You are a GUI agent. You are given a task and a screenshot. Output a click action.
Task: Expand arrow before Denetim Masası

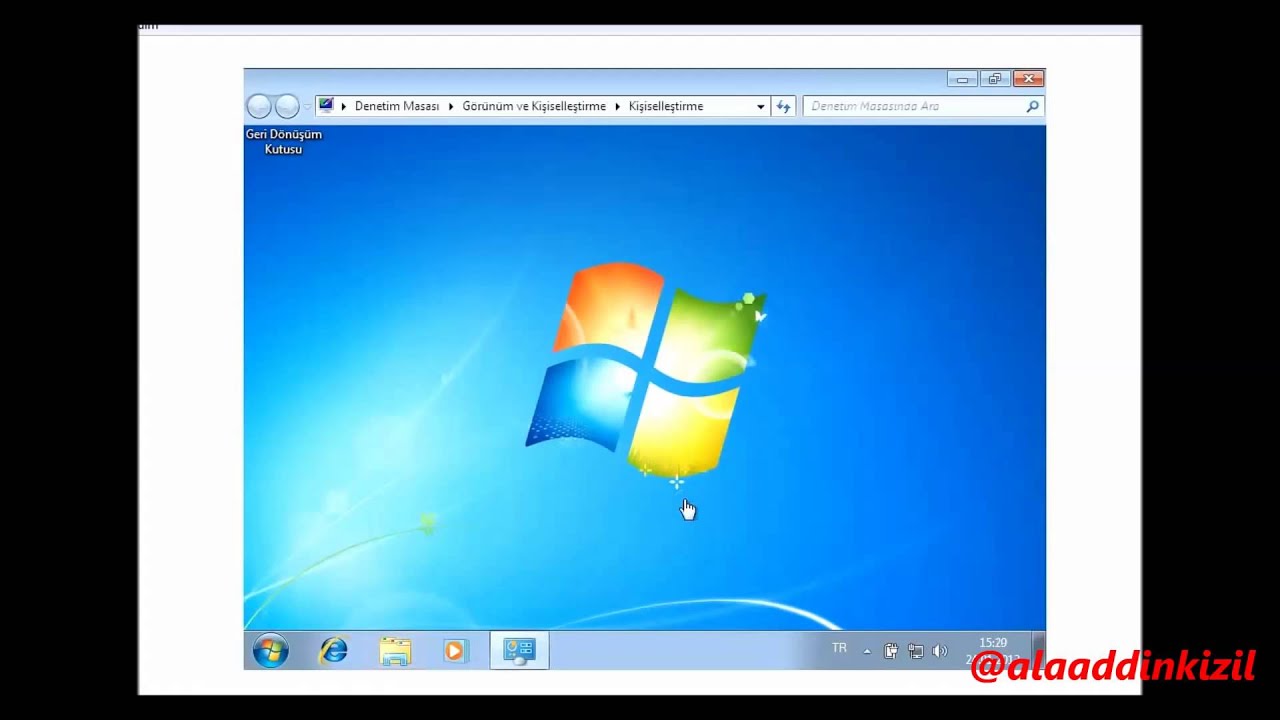click(344, 106)
